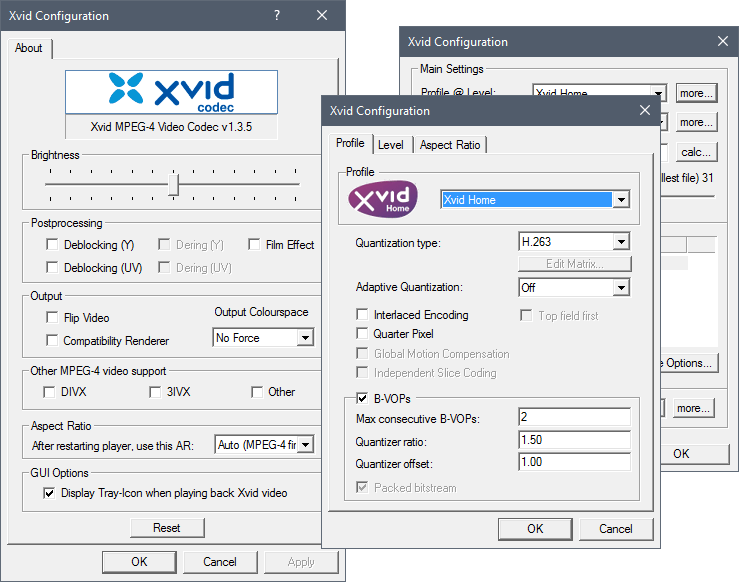
Task: Expand the Adaptive Quantization dropdown
Action: click(x=621, y=288)
